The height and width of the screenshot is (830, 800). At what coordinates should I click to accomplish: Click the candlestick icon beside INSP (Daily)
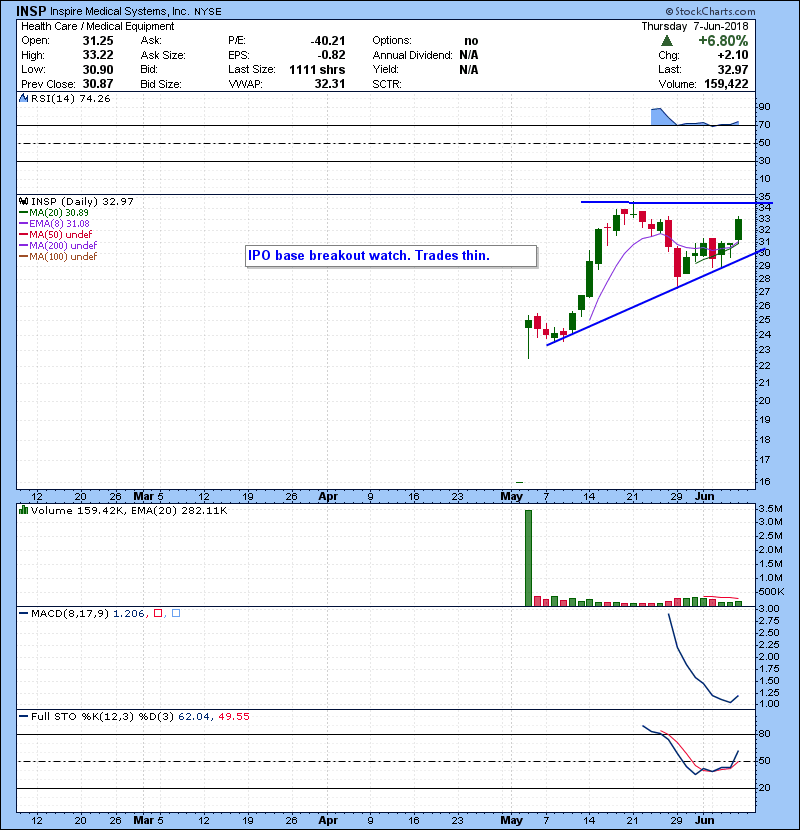coord(23,202)
